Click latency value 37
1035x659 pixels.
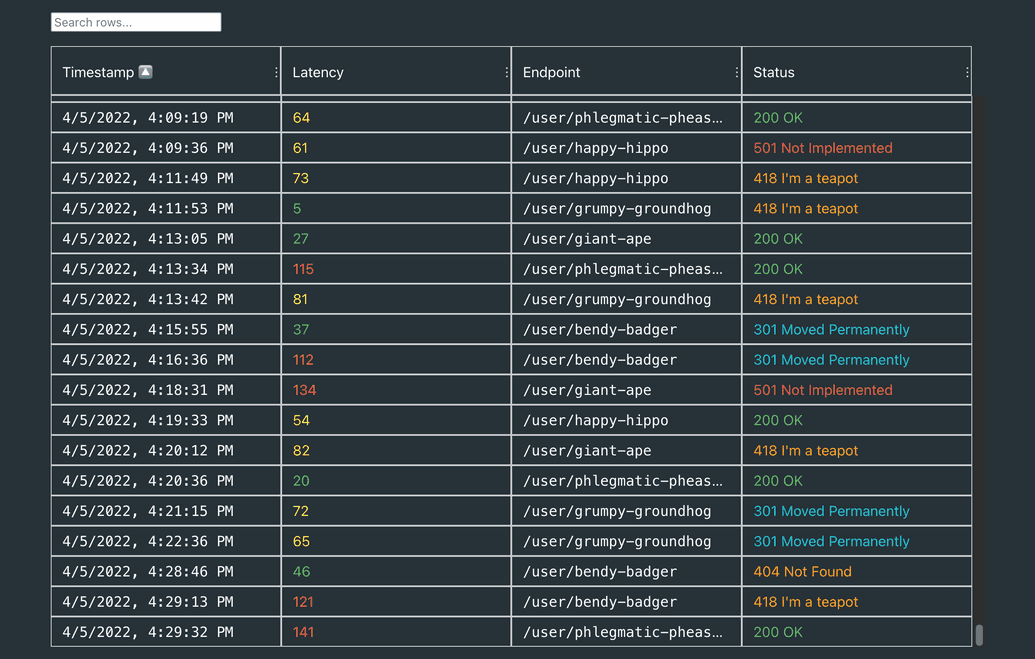pos(300,330)
